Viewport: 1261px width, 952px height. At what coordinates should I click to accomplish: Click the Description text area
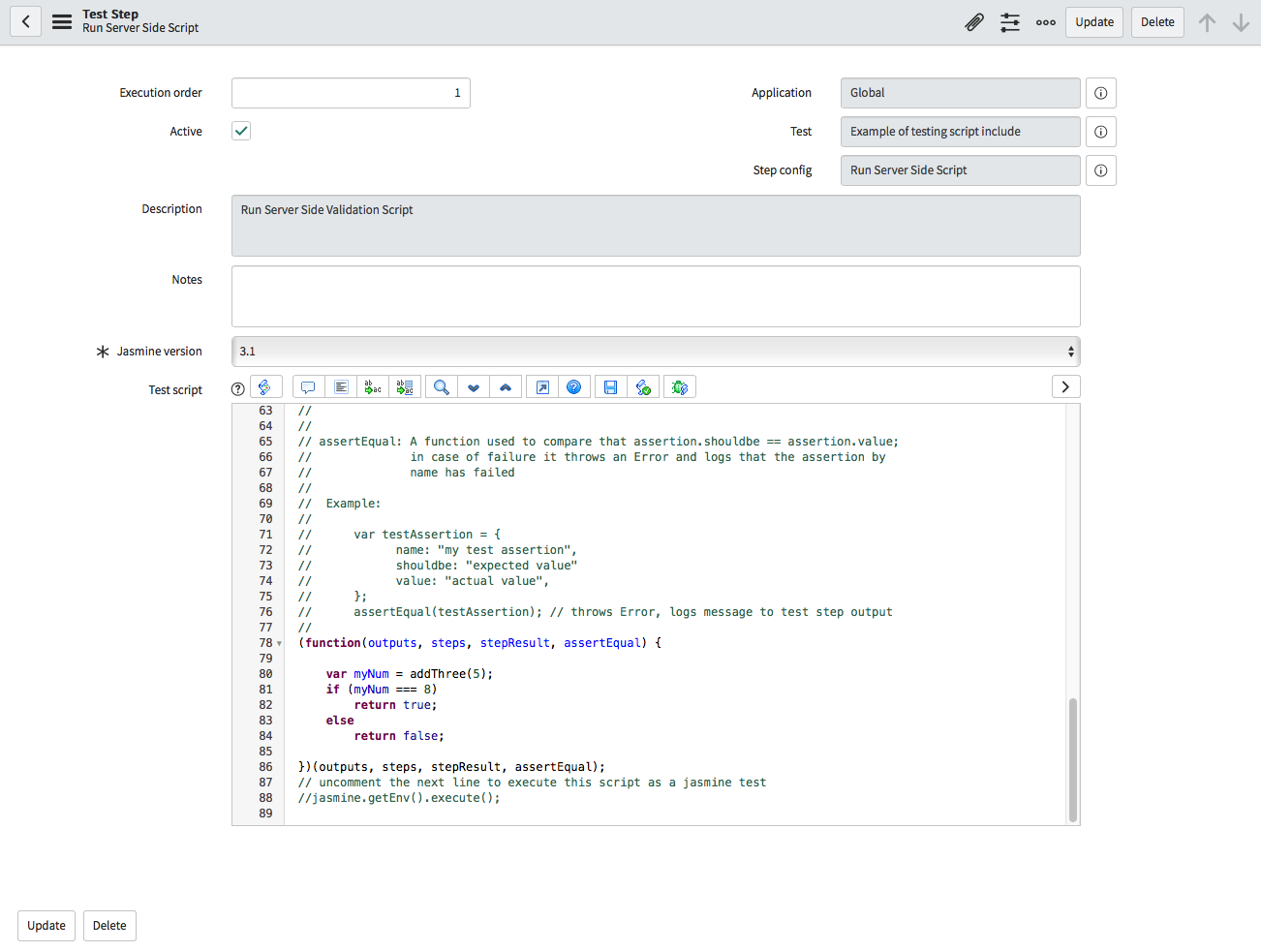coord(656,226)
